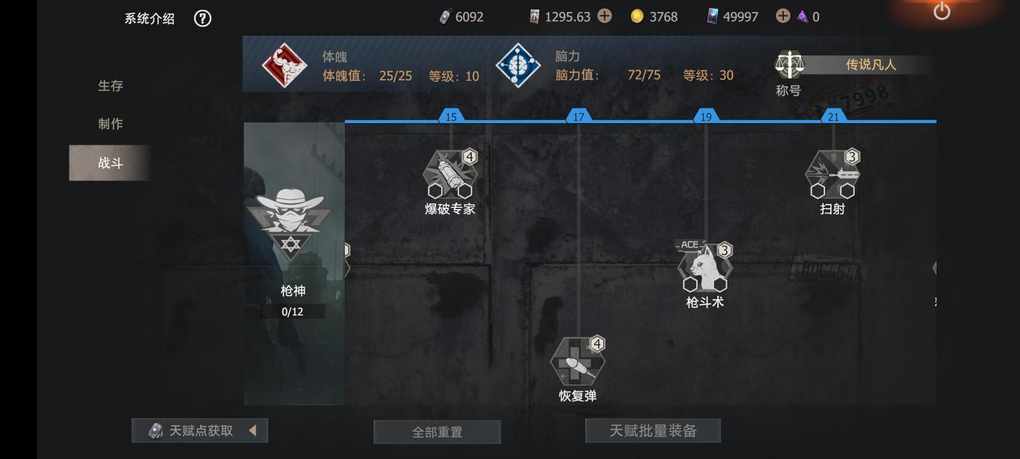1020x459 pixels.
Task: Switch to the 生存 tab
Action: point(110,86)
